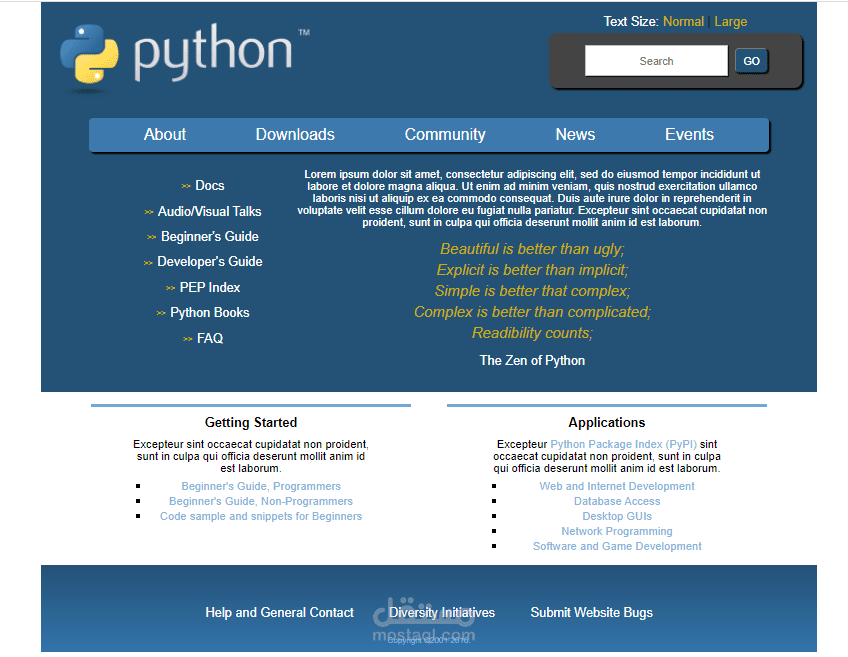Open the About menu item
This screenshot has width=848, height=657.
pyautogui.click(x=164, y=135)
